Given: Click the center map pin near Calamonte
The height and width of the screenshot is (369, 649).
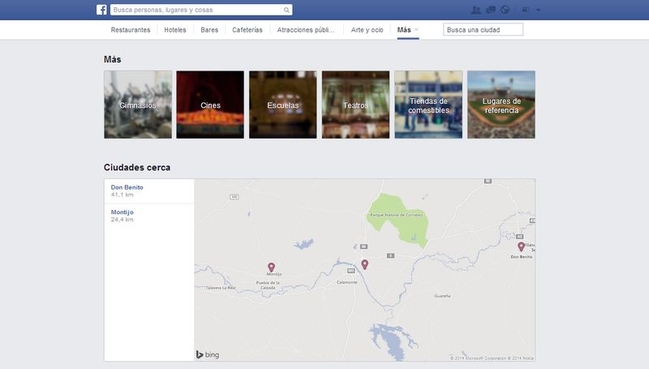Looking at the screenshot, I should click(365, 264).
